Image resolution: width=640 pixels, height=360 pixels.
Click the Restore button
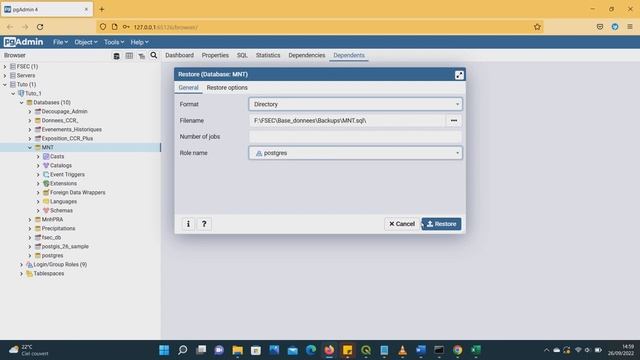coord(442,224)
